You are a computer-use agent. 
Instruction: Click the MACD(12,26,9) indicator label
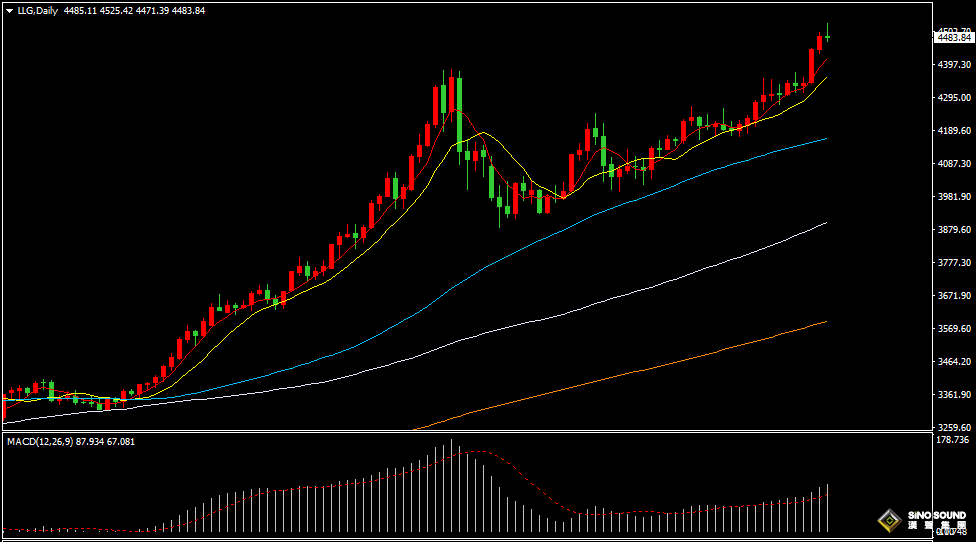(x=41, y=441)
